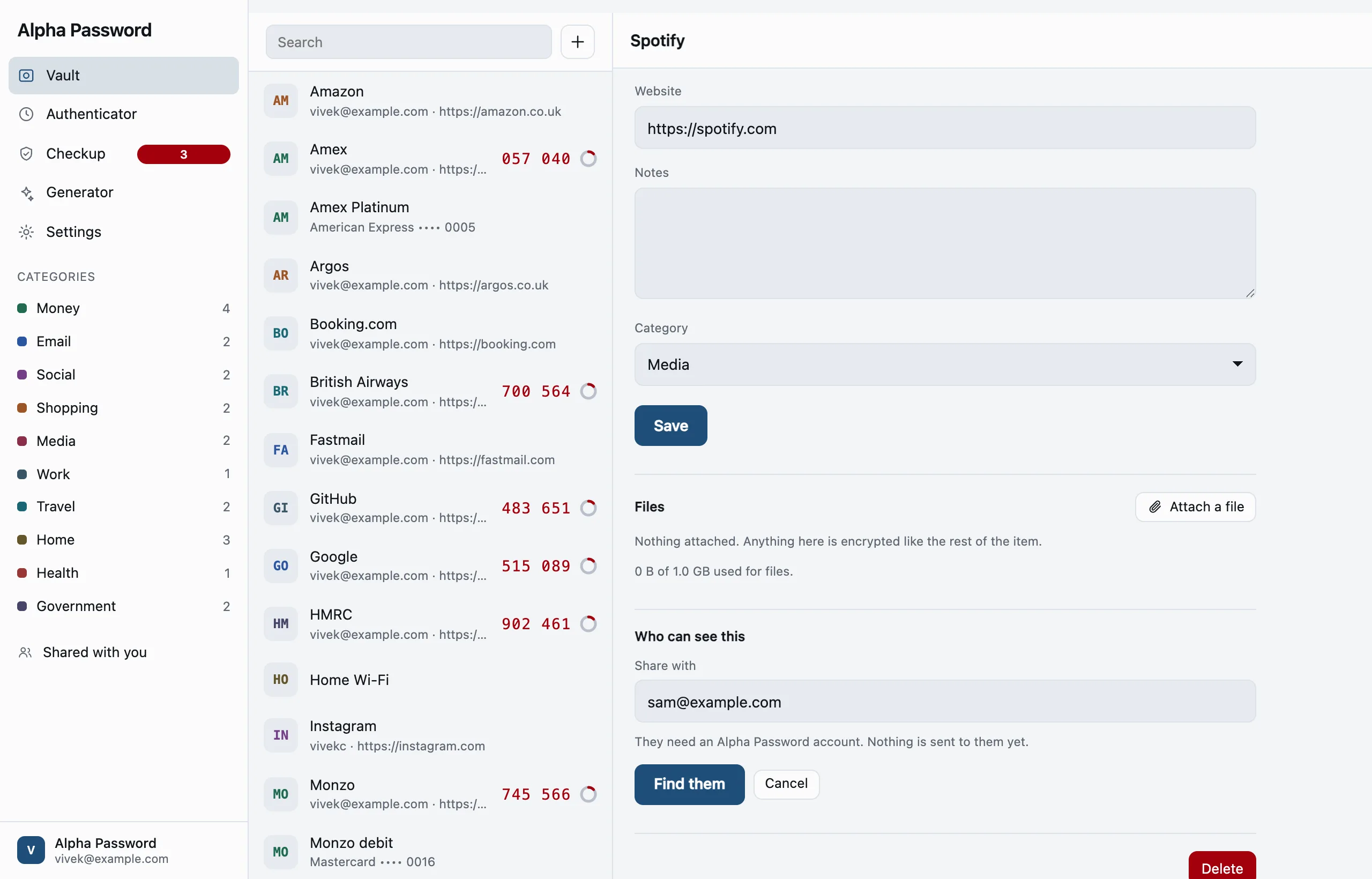The image size is (1372, 879).
Task: Click the Vault sidebar icon
Action: [x=26, y=76]
